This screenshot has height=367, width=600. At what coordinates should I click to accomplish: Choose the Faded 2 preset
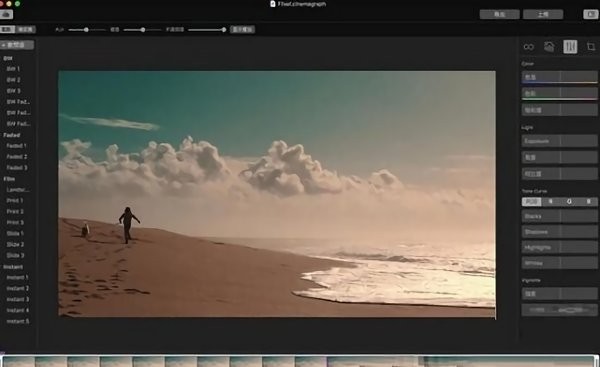pyautogui.click(x=16, y=157)
